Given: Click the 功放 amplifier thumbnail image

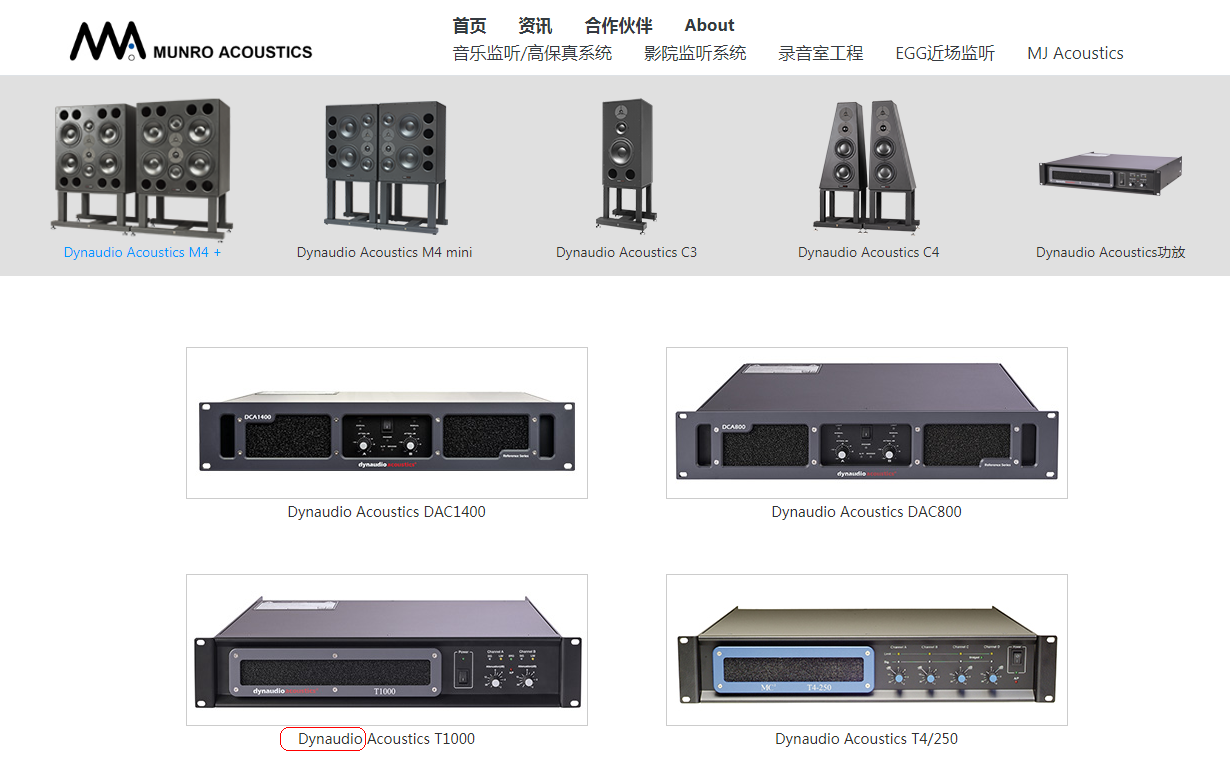Looking at the screenshot, I should pos(1111,173).
